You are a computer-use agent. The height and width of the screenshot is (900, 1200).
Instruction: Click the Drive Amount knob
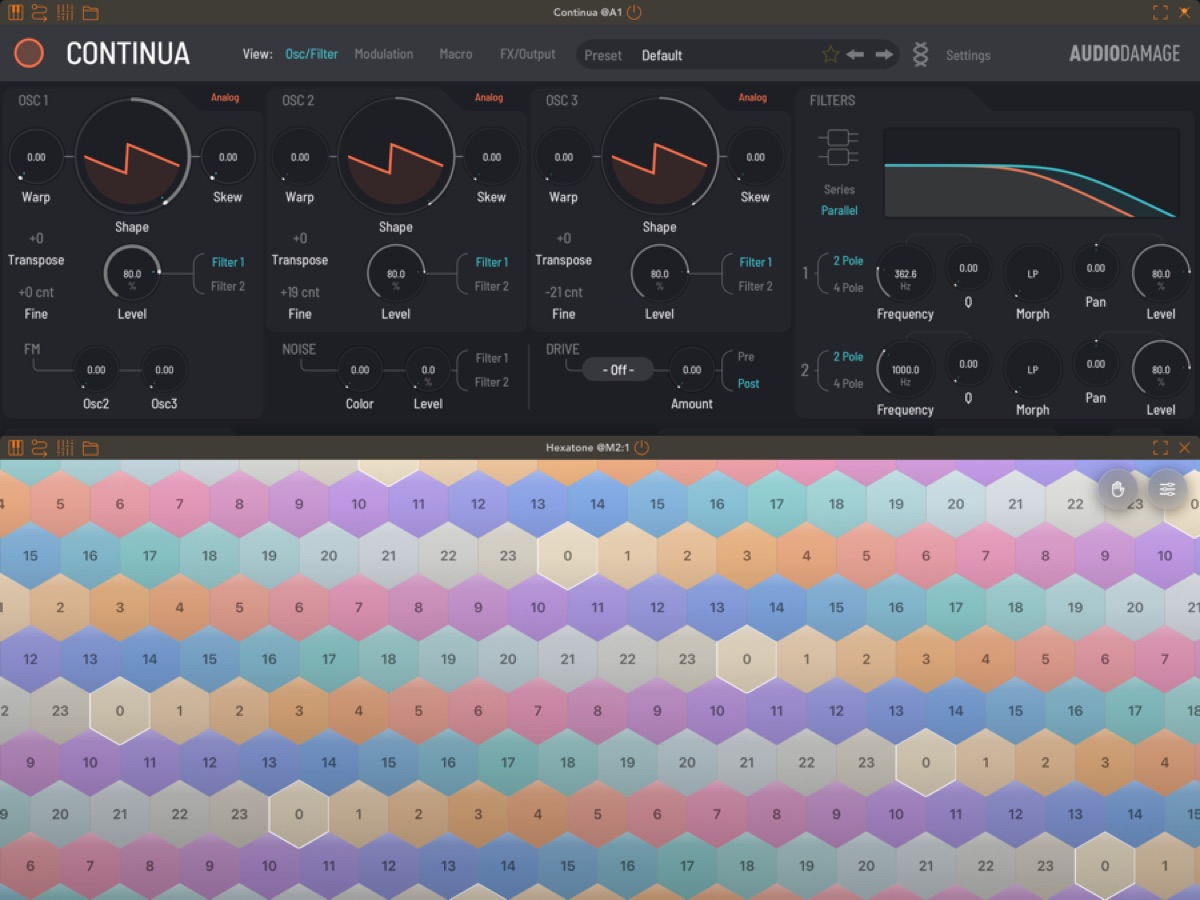point(692,370)
